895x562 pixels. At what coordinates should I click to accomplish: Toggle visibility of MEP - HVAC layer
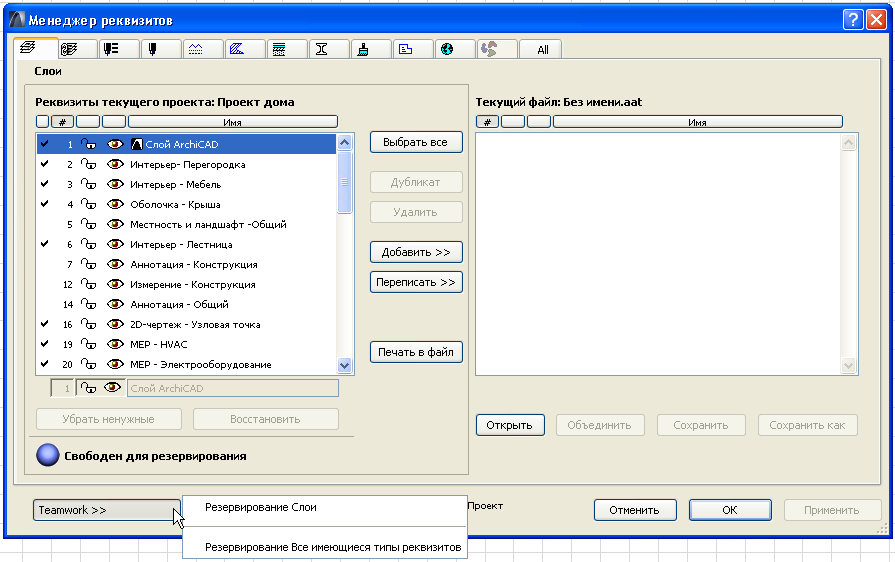pyautogui.click(x=115, y=344)
